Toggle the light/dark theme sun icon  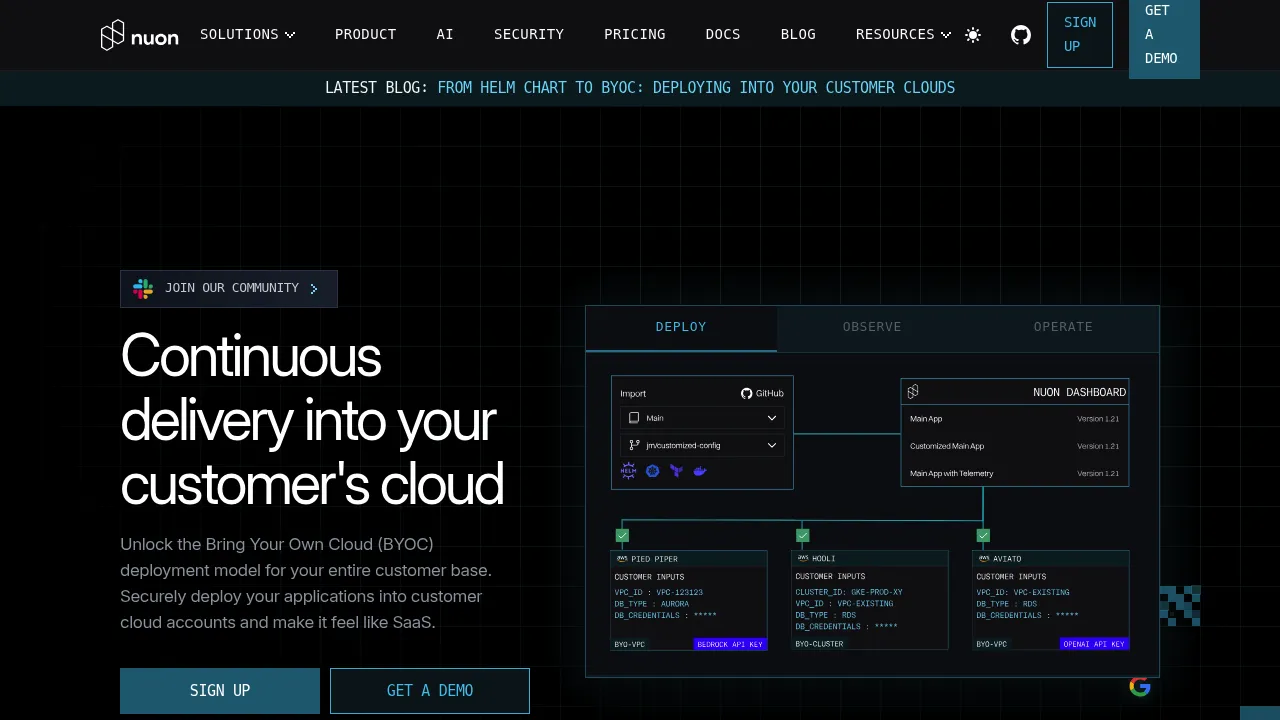973,35
